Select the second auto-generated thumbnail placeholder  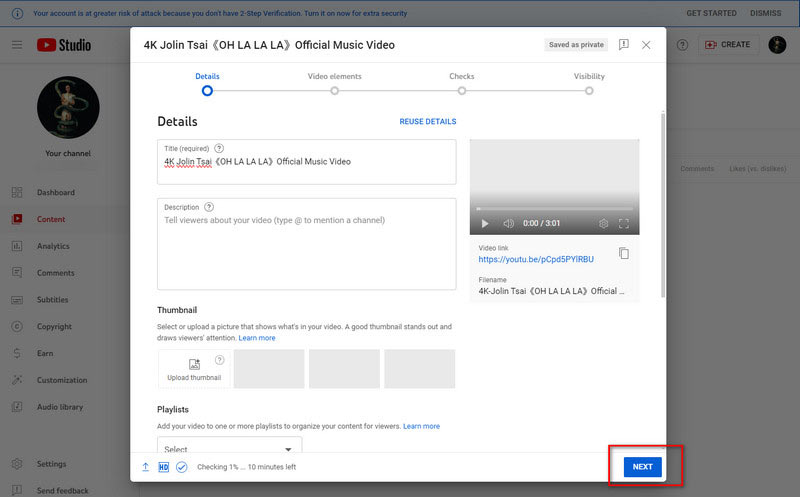point(344,369)
